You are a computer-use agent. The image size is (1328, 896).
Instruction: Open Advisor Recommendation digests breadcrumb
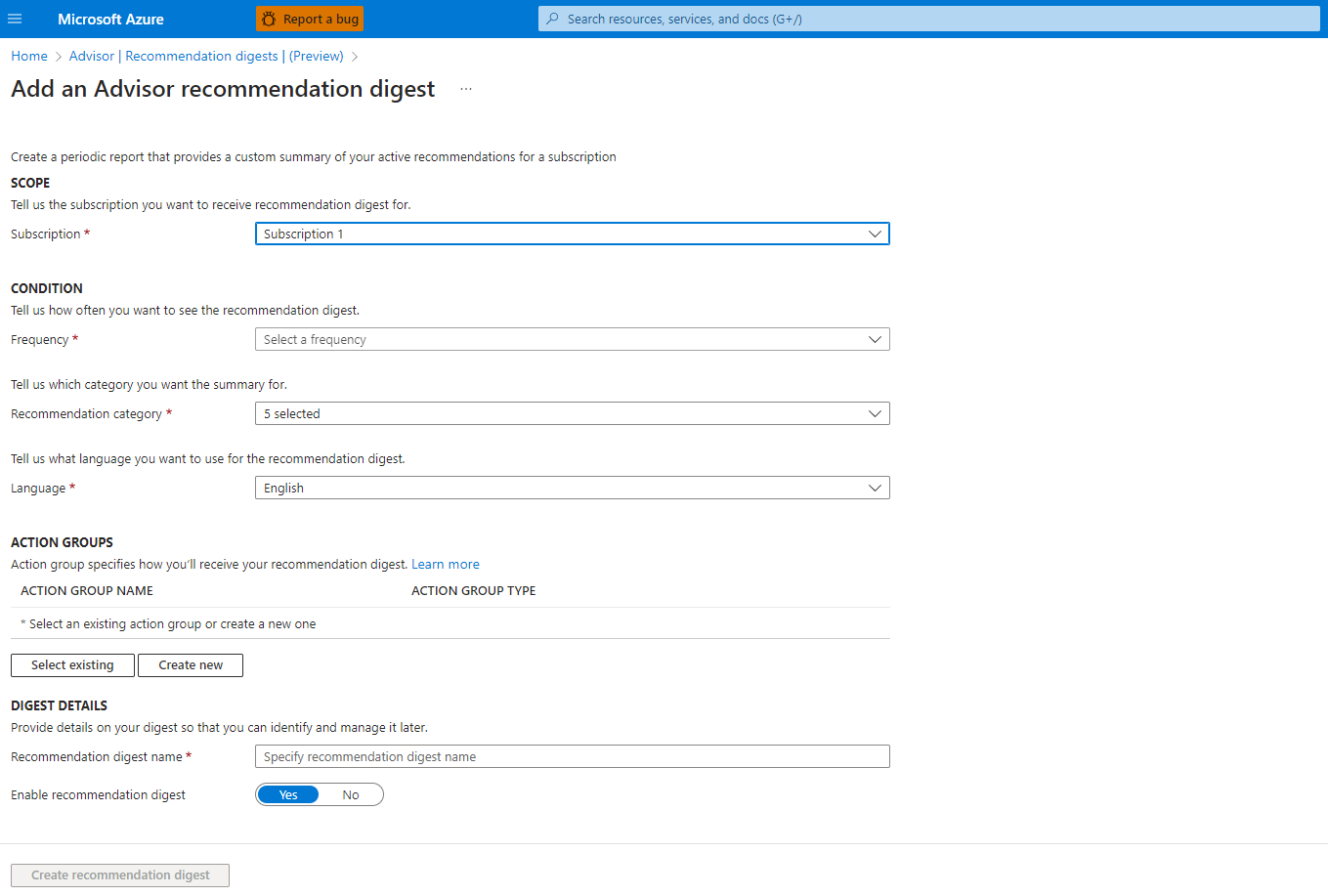point(206,56)
